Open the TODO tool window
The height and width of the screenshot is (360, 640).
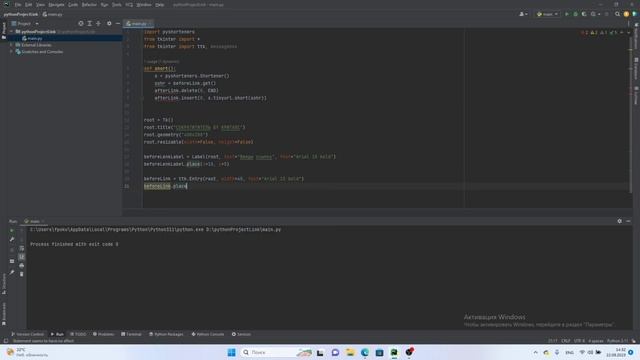click(x=78, y=334)
